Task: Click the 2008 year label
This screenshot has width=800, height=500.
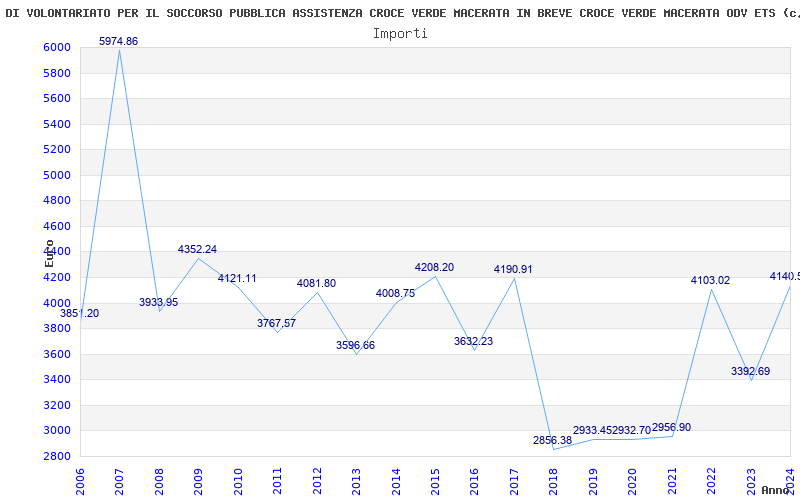Action: pyautogui.click(x=159, y=482)
